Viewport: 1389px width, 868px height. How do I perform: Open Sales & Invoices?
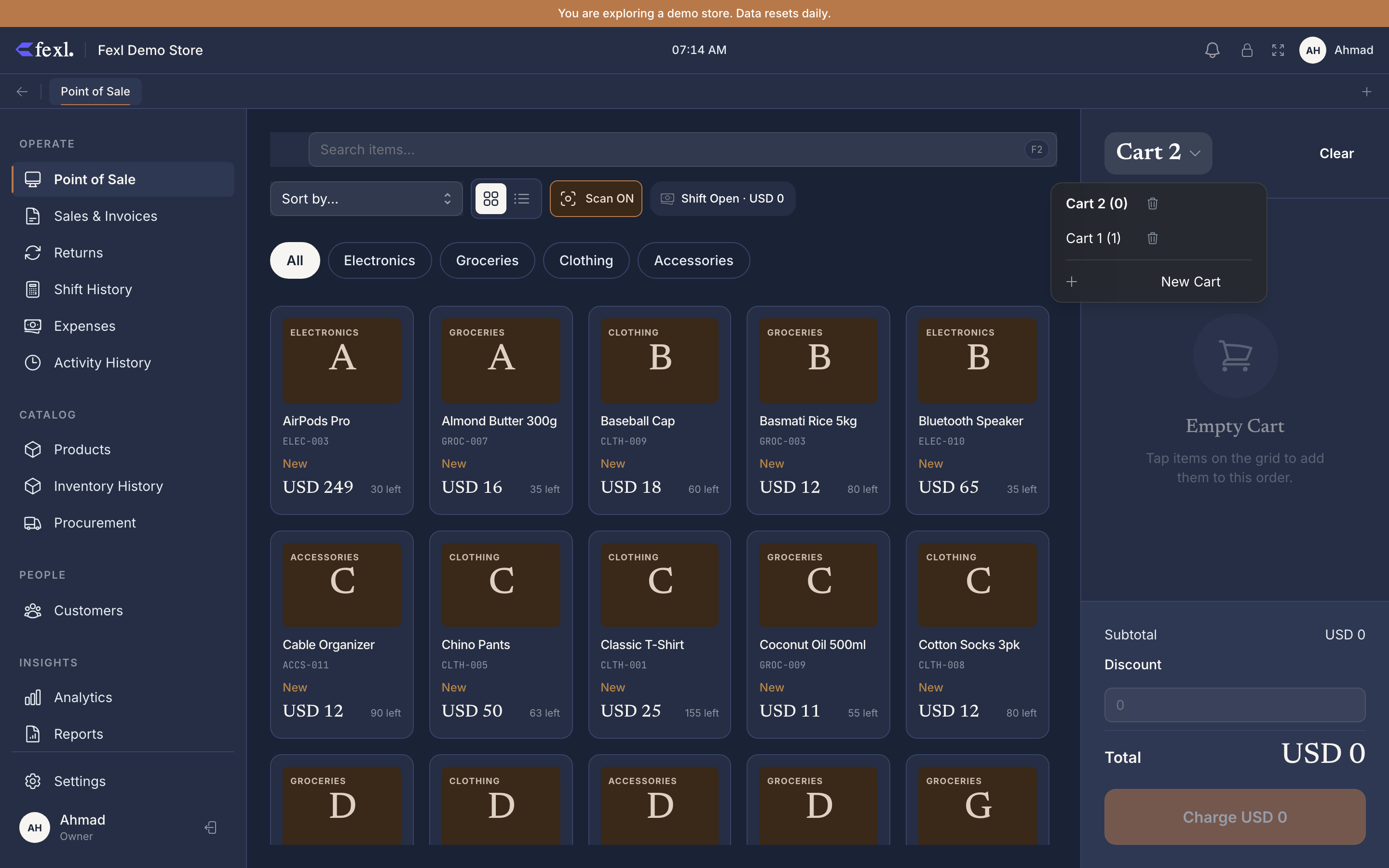pos(123,216)
